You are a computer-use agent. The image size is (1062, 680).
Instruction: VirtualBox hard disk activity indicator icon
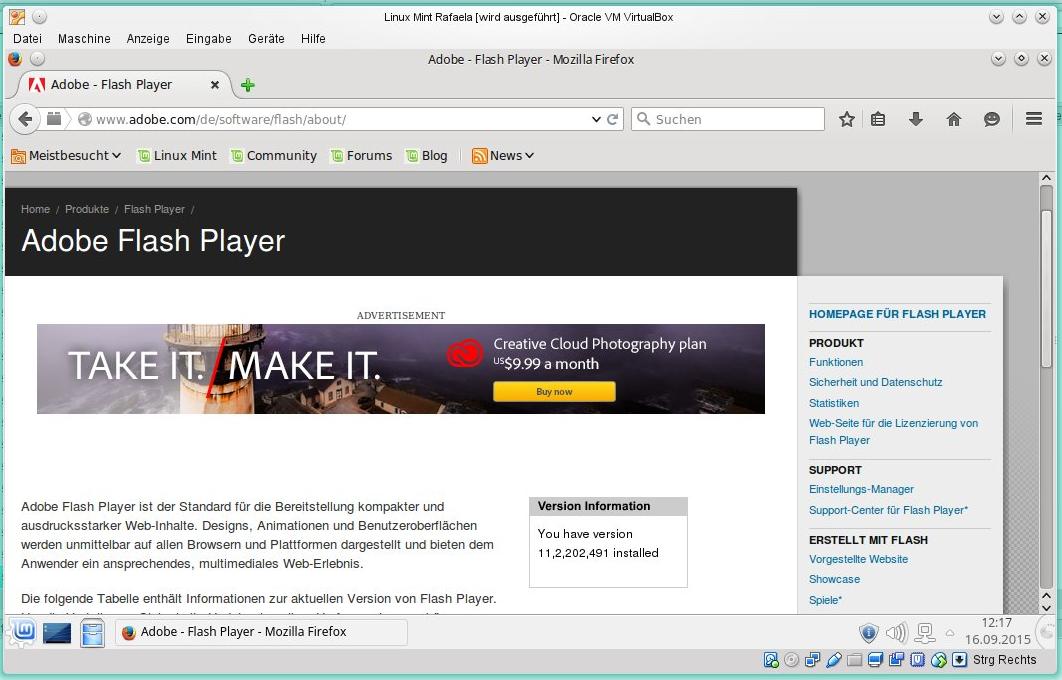click(771, 660)
